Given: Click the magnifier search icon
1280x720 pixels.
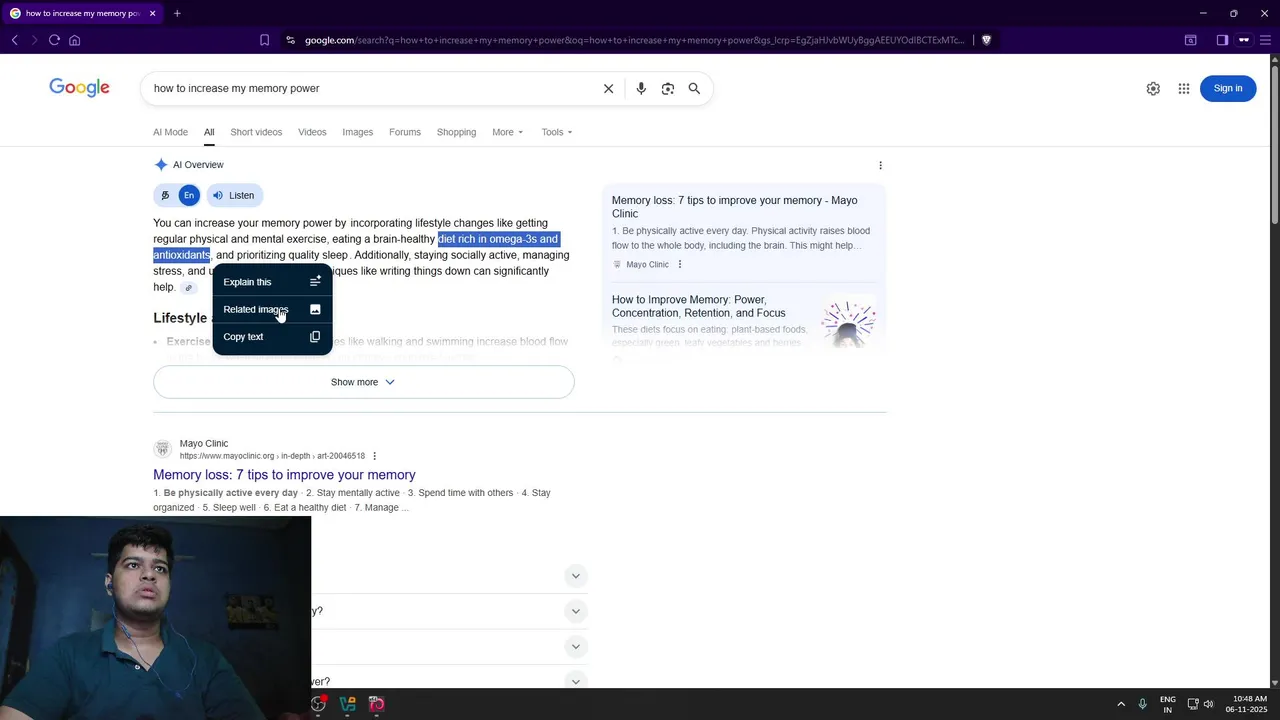Looking at the screenshot, I should pyautogui.click(x=694, y=88).
